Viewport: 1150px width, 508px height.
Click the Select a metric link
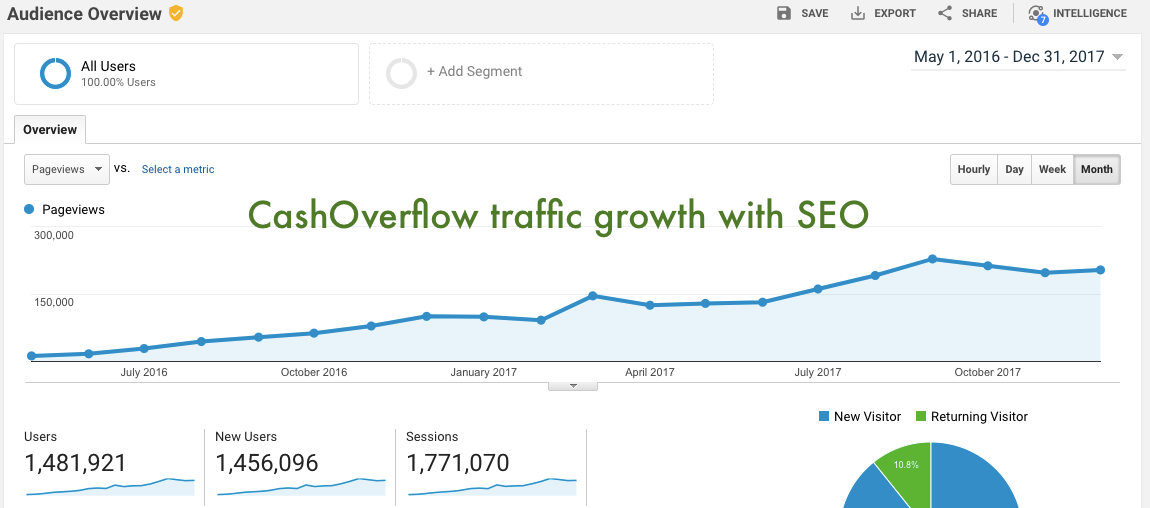(x=177, y=169)
